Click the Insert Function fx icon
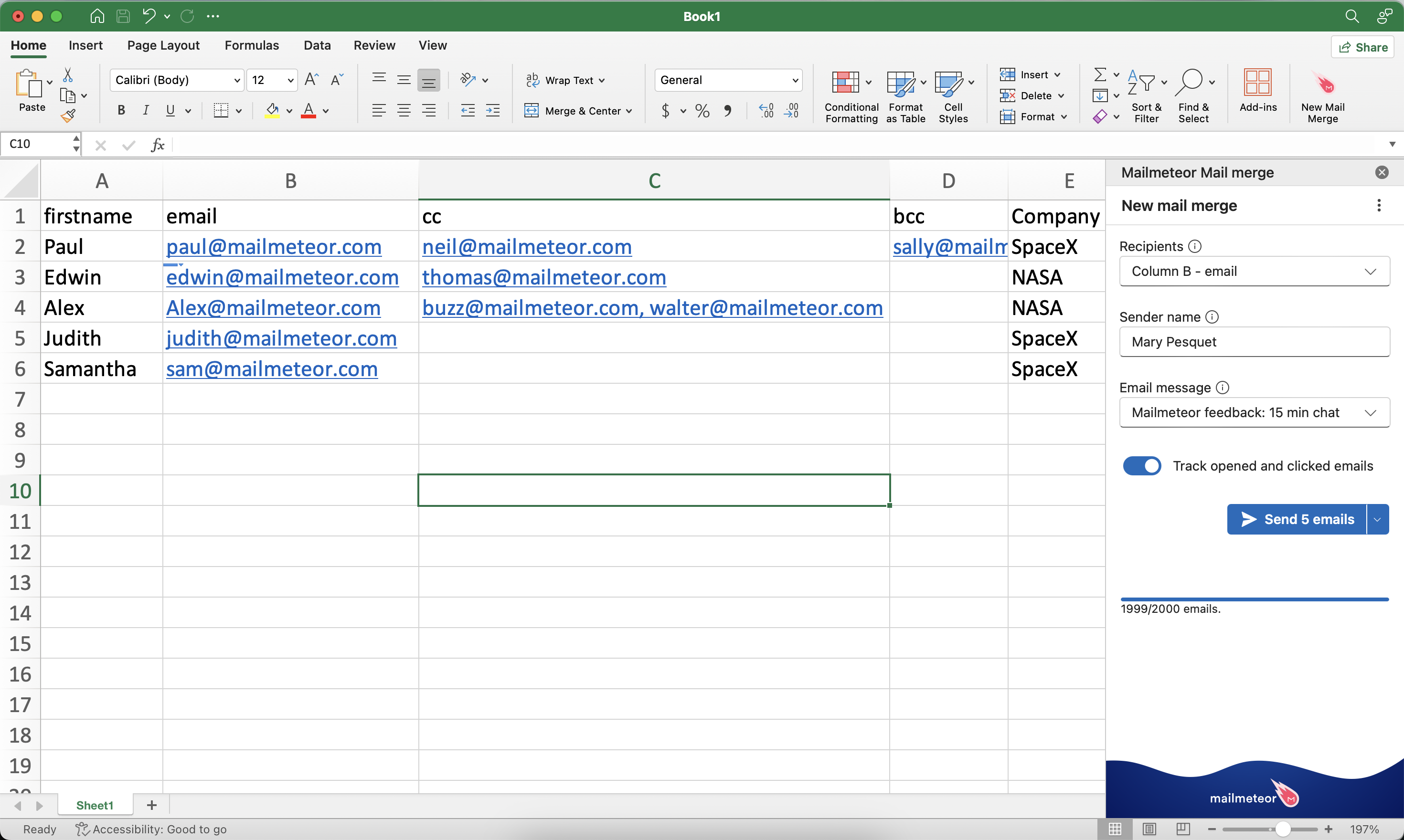 pyautogui.click(x=158, y=145)
